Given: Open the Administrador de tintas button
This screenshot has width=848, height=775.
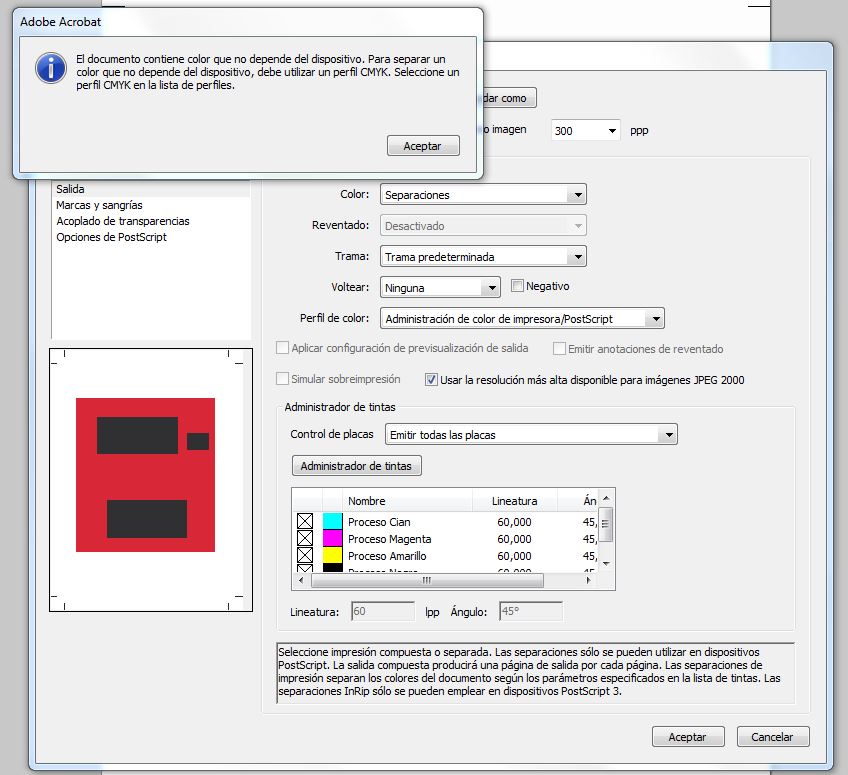Looking at the screenshot, I should (x=357, y=466).
